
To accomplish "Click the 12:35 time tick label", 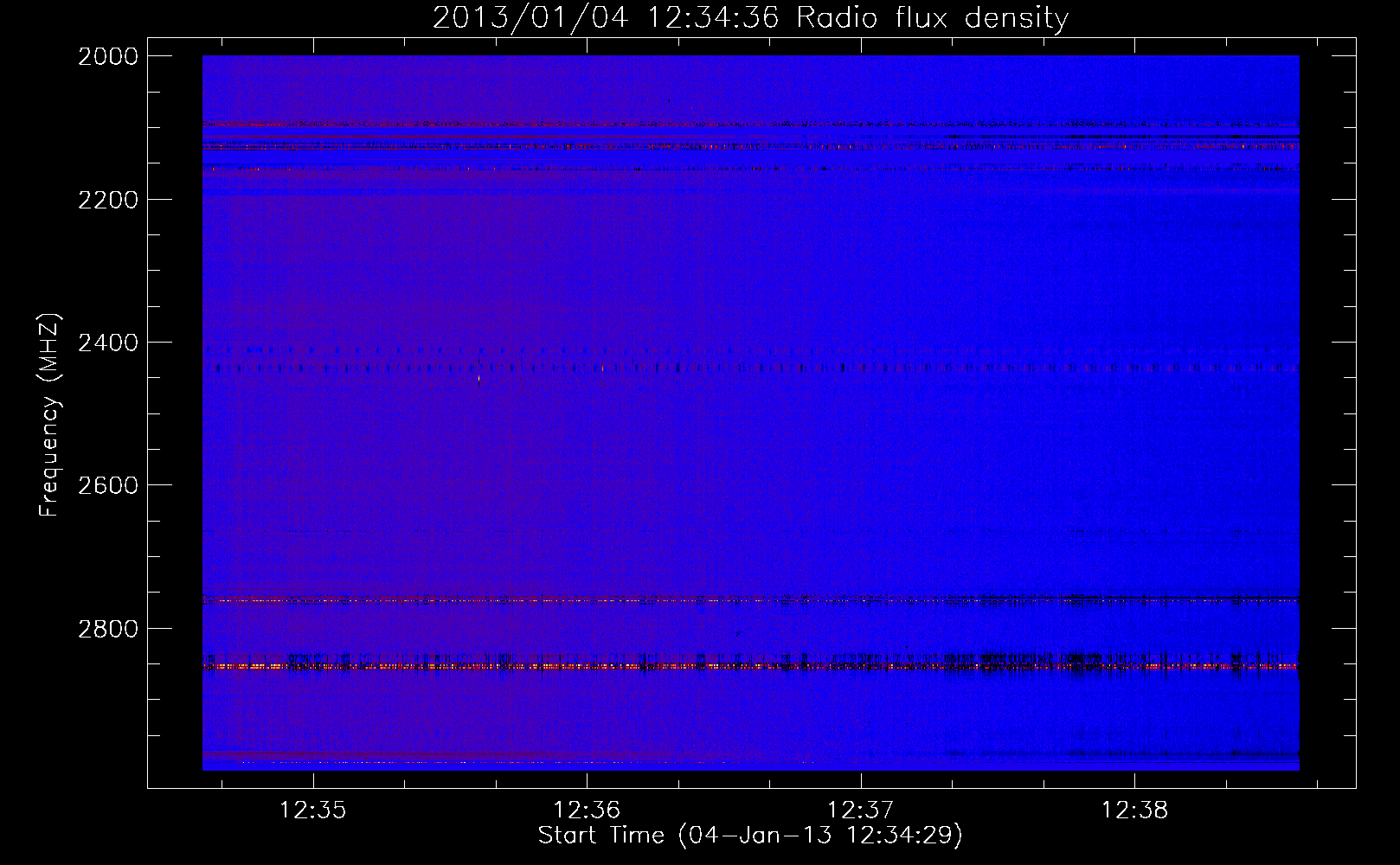I will (312, 811).
